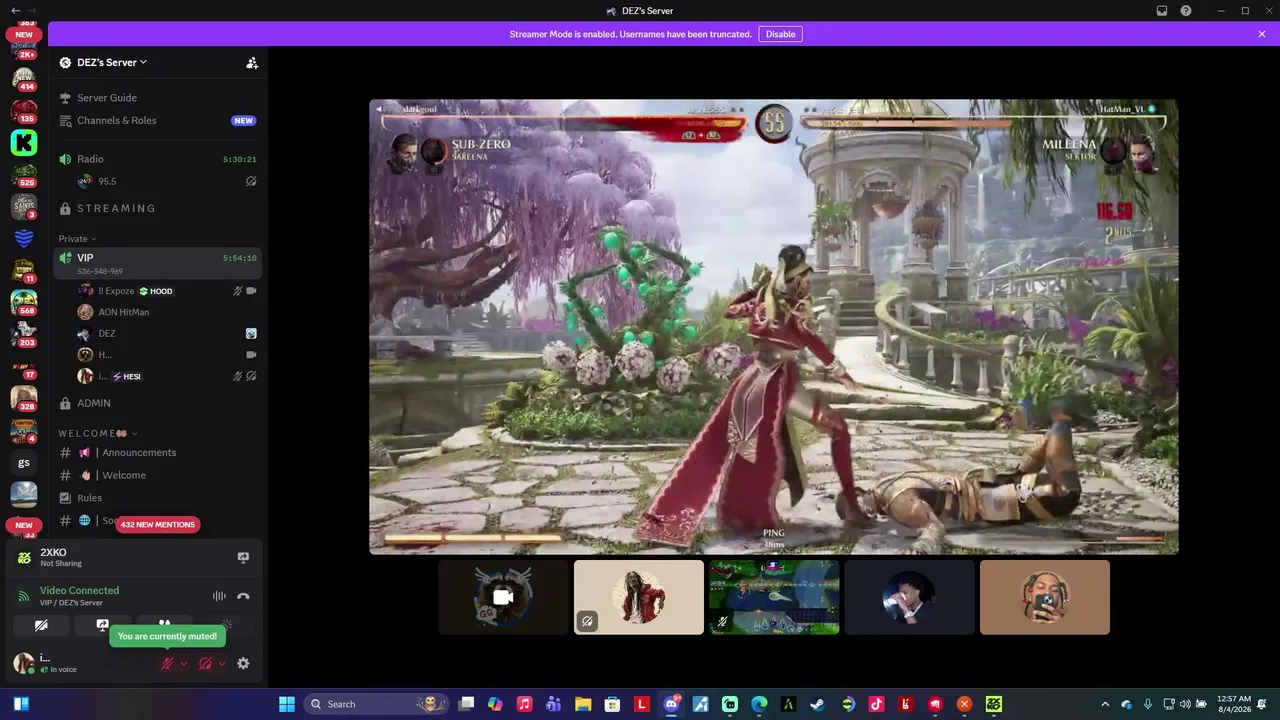Open the server with 414 badge
This screenshot has height=720, width=1280.
point(24,79)
